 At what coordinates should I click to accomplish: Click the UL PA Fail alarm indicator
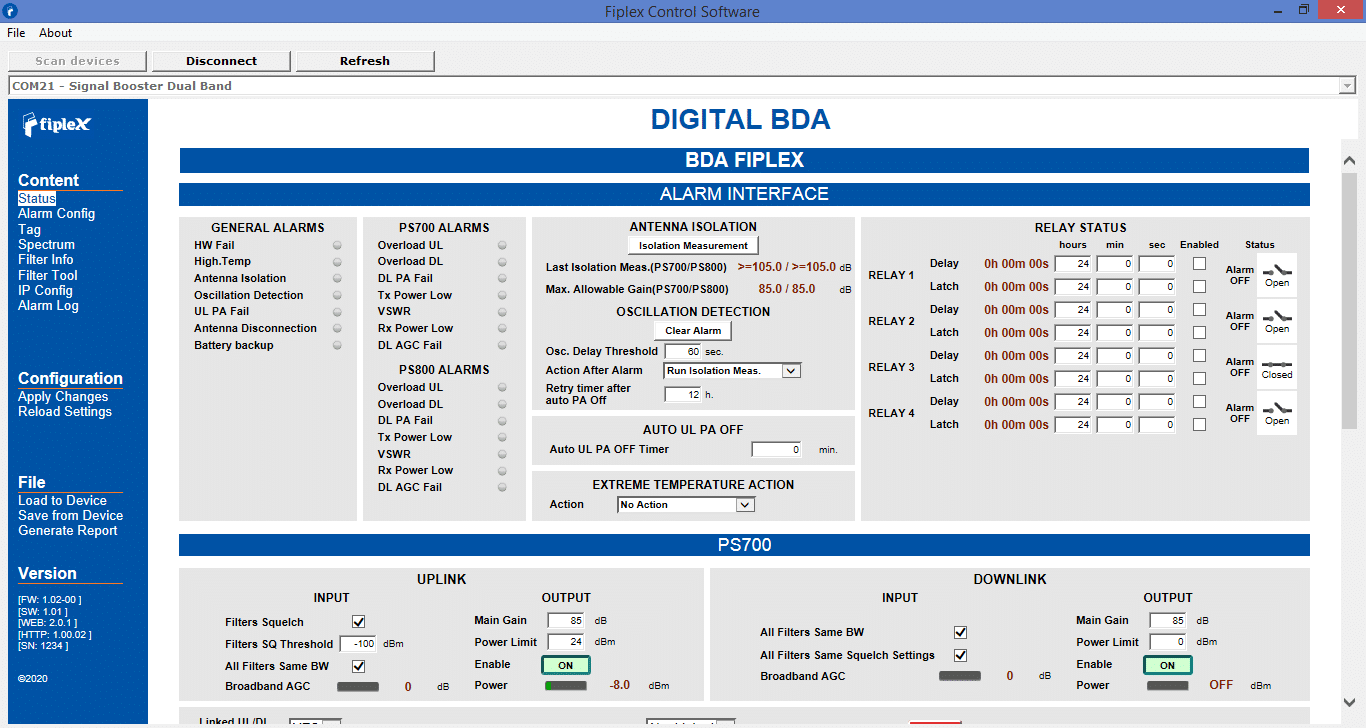(337, 312)
